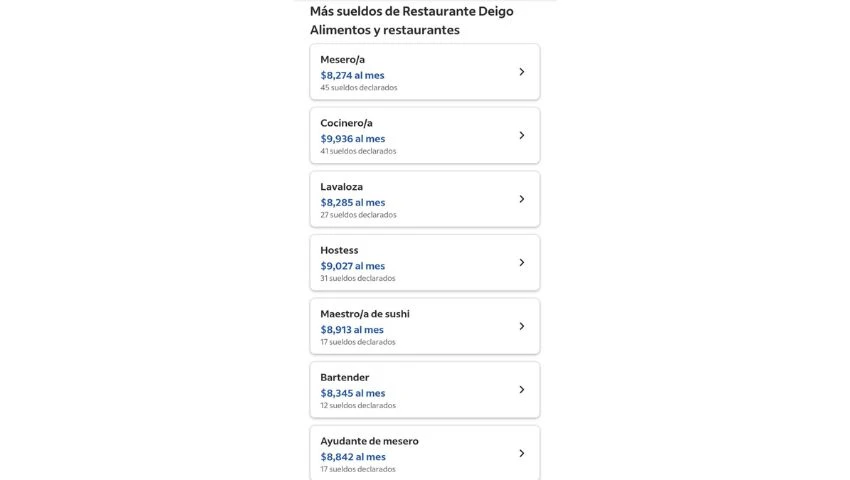Screen dimensions: 850x480
Task: Click $8,913 al mes salary figure
Action: point(352,330)
